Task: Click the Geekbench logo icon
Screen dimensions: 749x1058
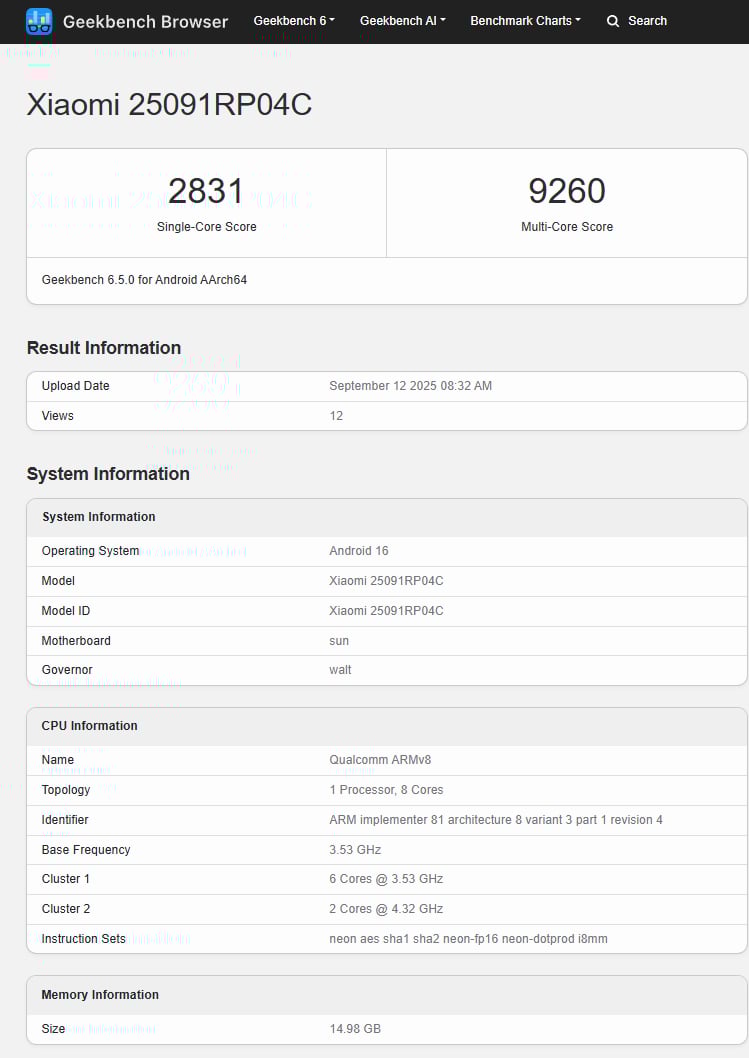Action: coord(39,22)
